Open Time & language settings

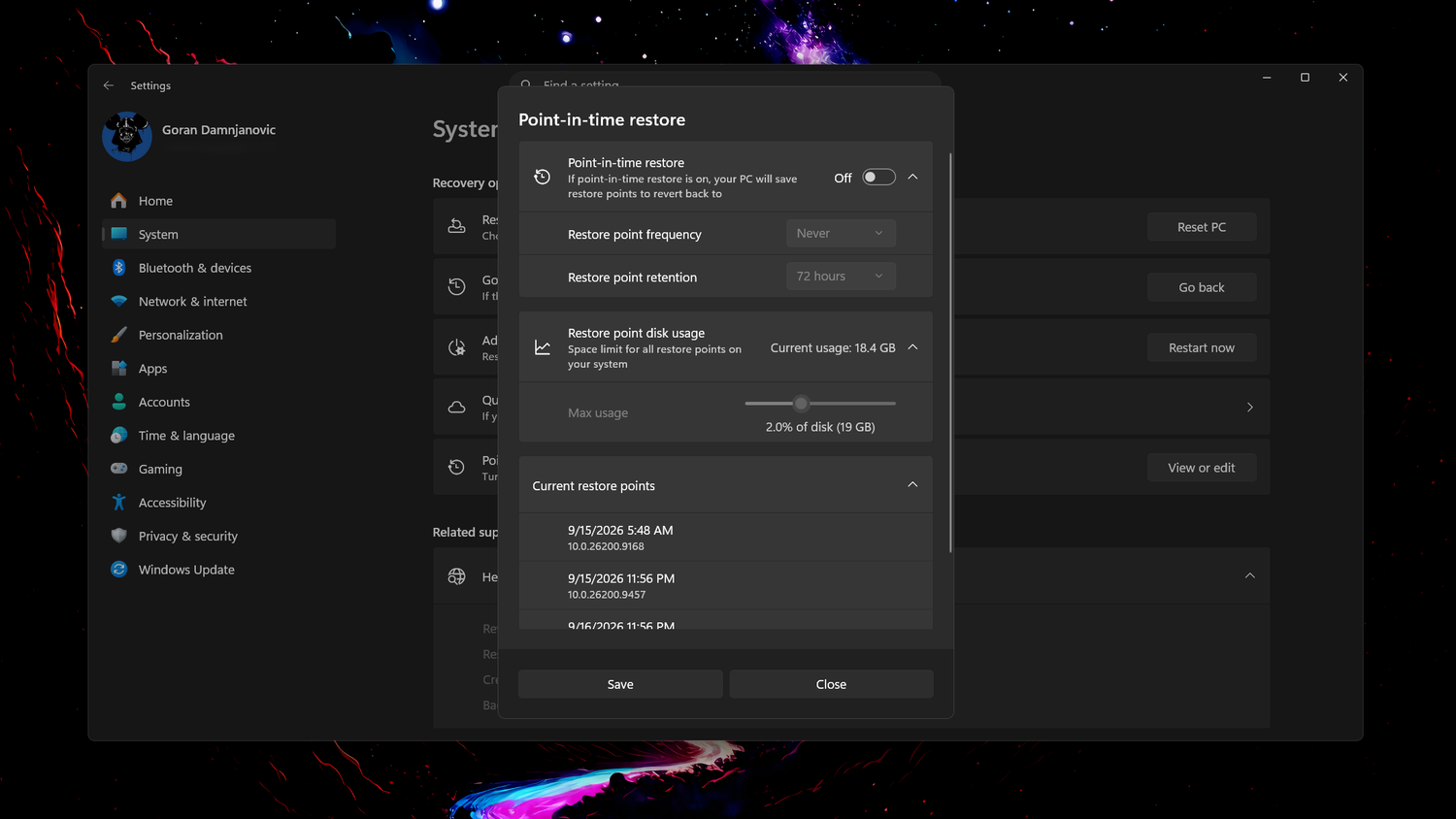click(218, 436)
